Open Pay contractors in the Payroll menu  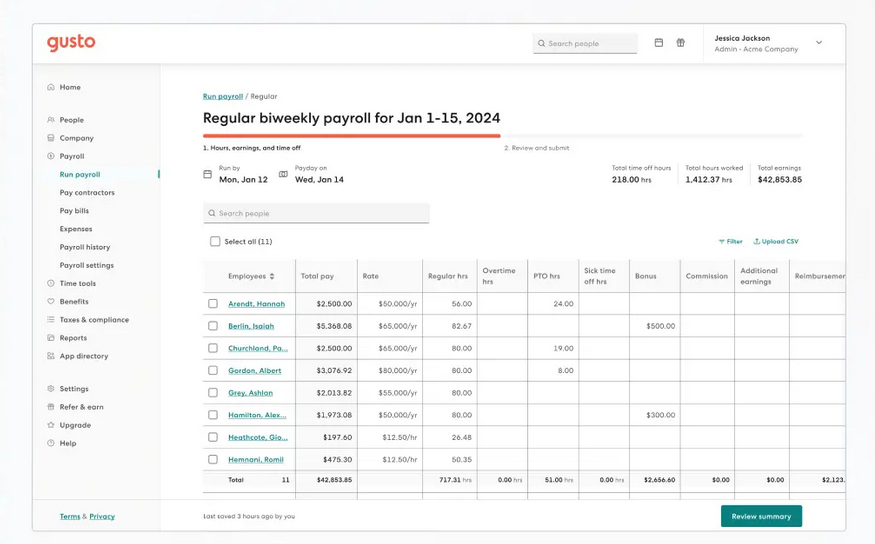pyautogui.click(x=87, y=193)
